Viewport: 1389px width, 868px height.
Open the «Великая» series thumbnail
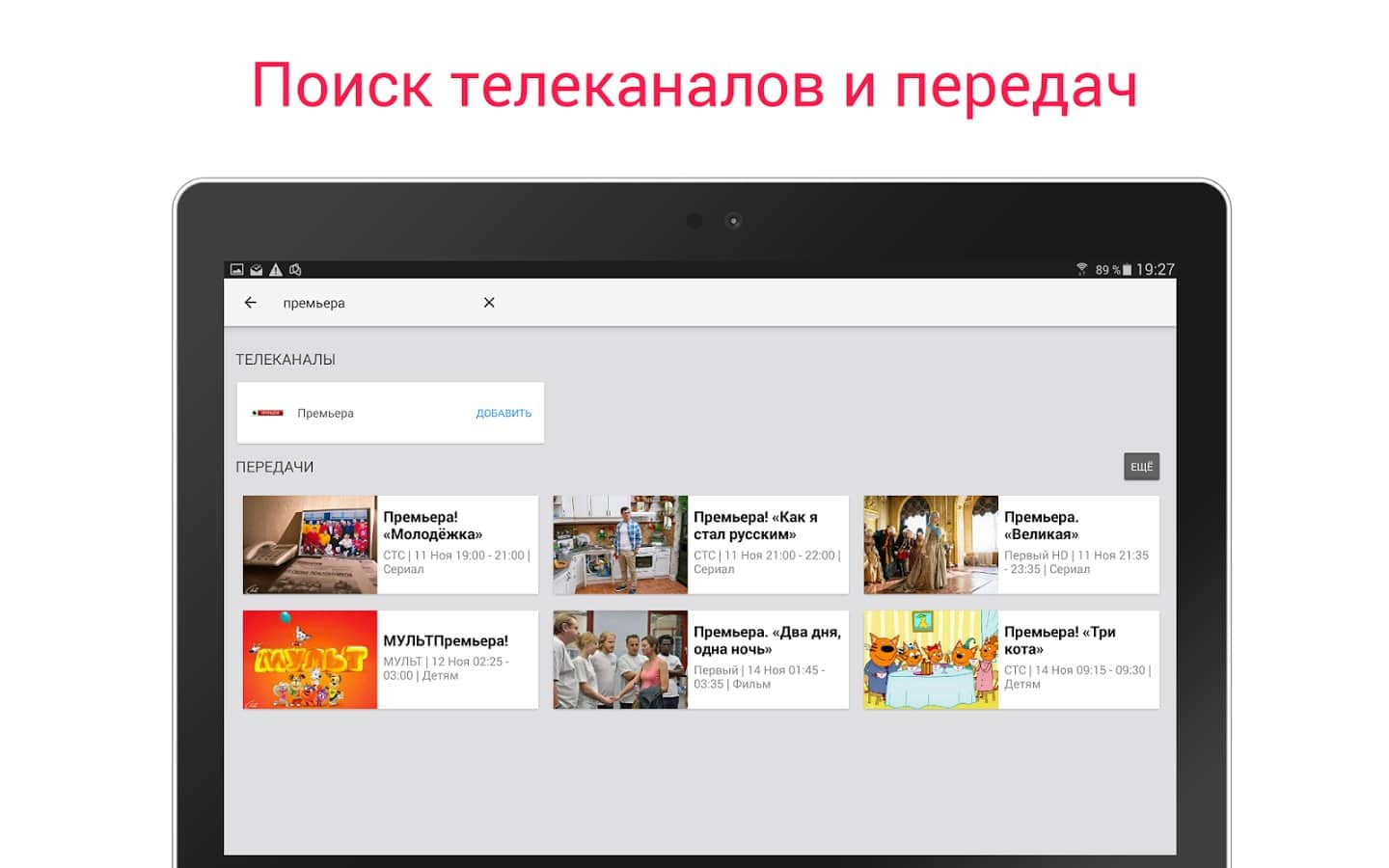931,545
